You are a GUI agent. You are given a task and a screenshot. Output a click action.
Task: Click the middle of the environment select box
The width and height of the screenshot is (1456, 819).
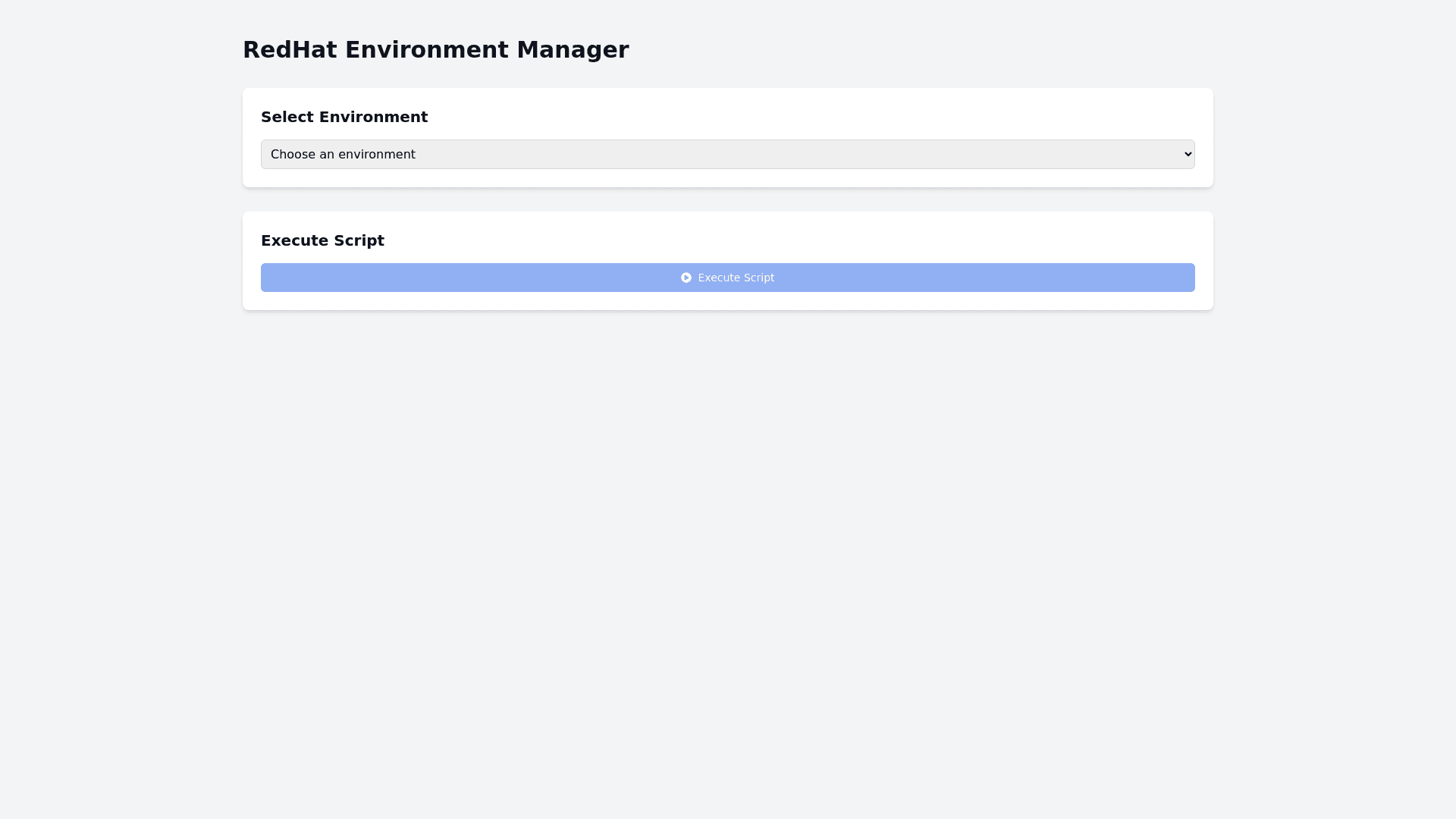728,154
